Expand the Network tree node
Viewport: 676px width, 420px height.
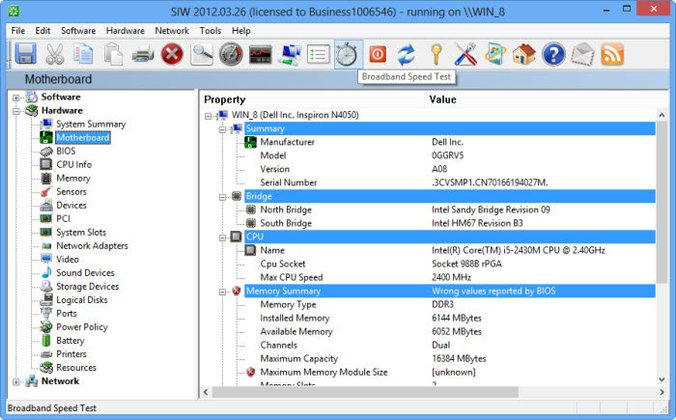click(16, 382)
